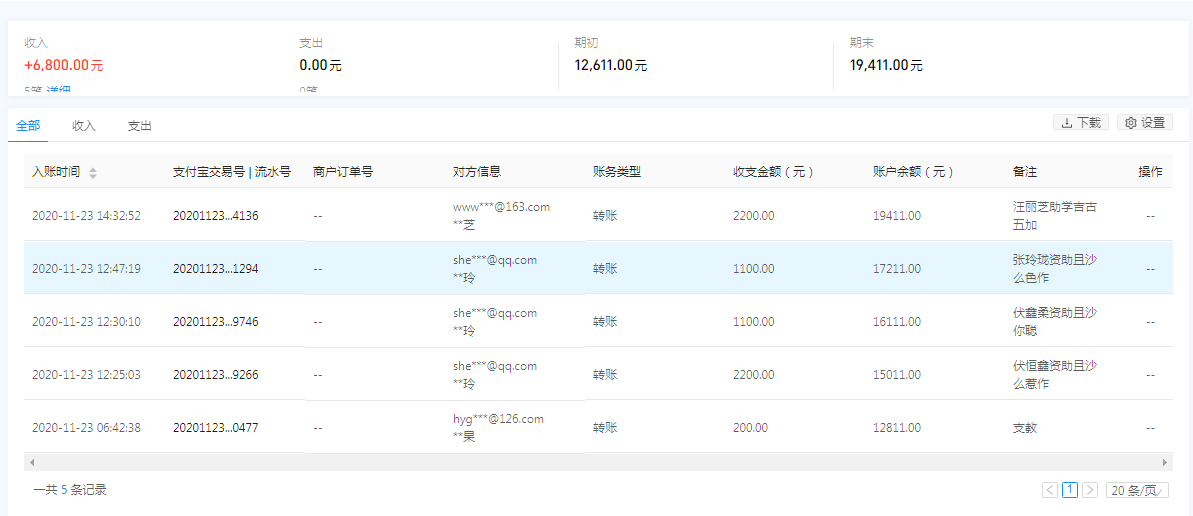
Task: Click transaction number 20201123...1294
Action: coord(215,269)
